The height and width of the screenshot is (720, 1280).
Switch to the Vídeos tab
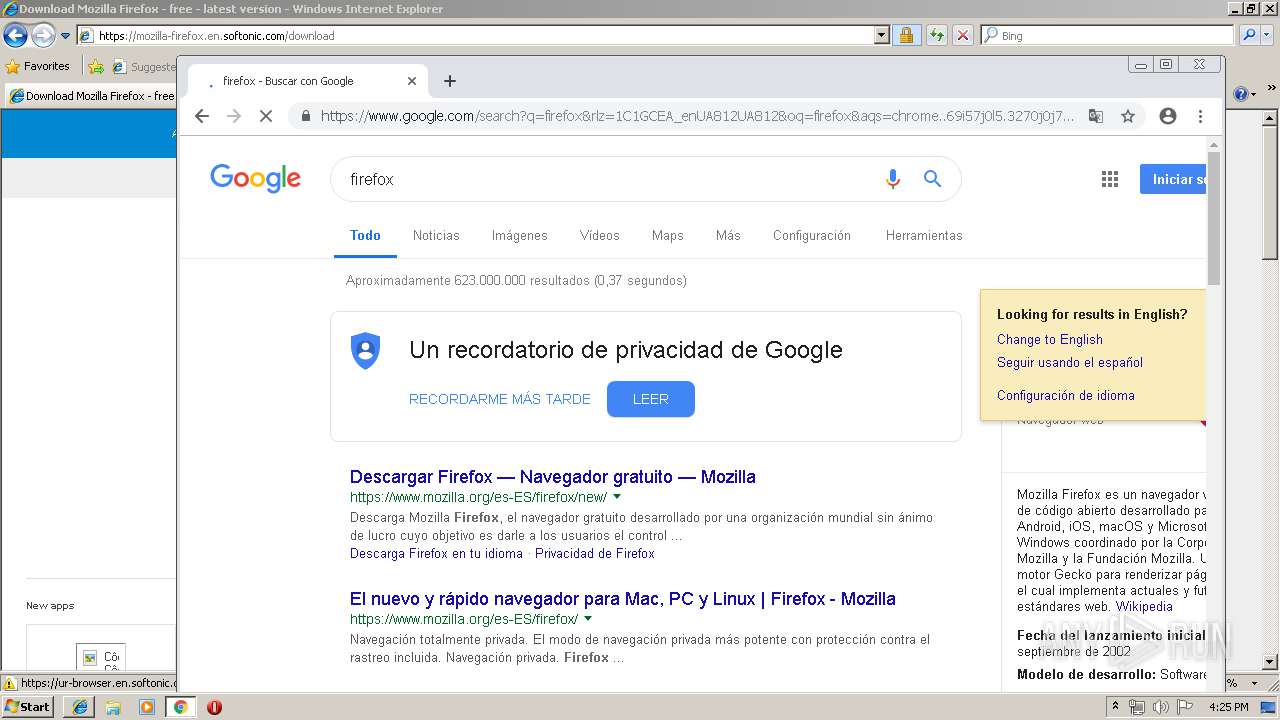click(599, 236)
